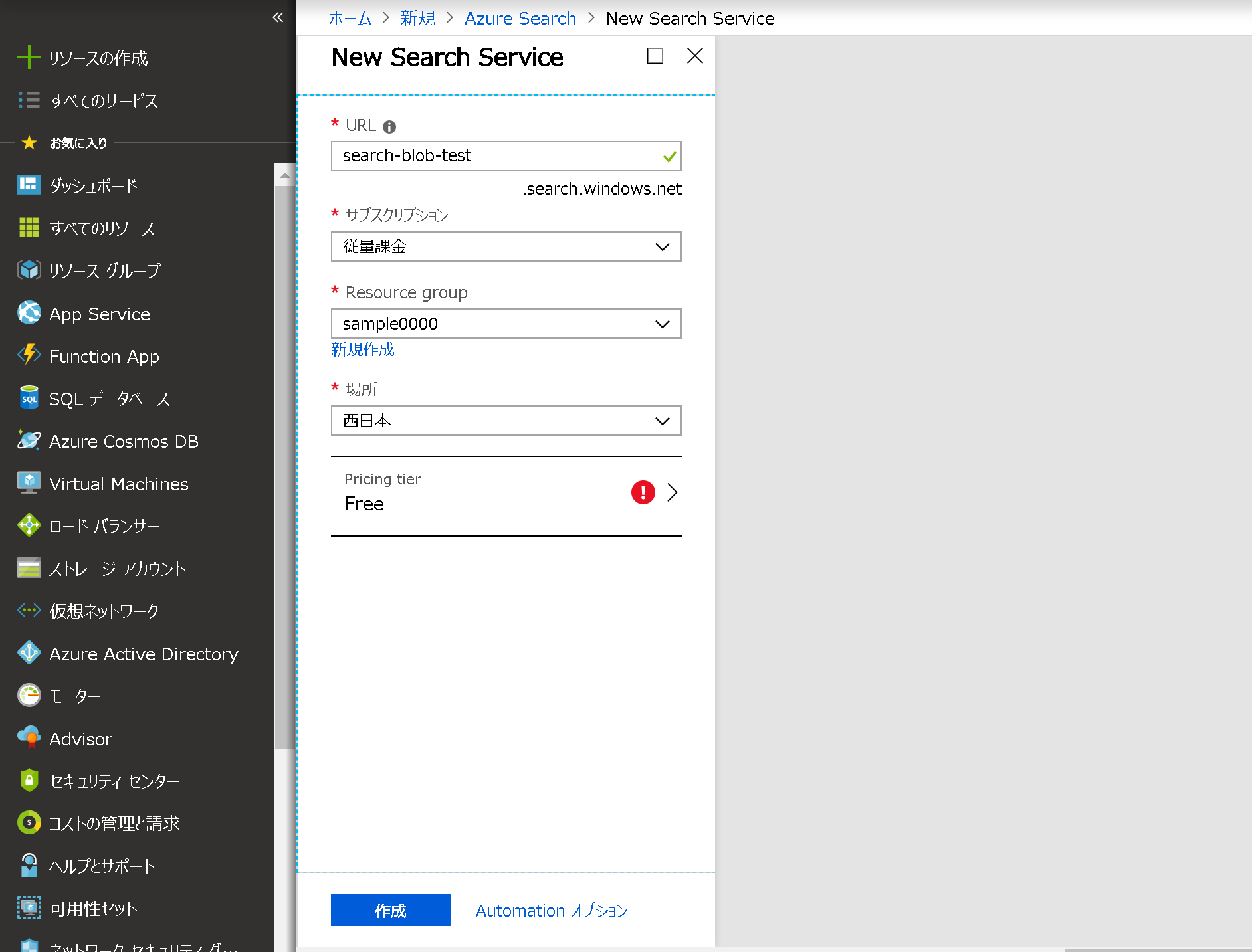The image size is (1252, 952).
Task: Click the Function App lightning icon
Action: point(29,355)
